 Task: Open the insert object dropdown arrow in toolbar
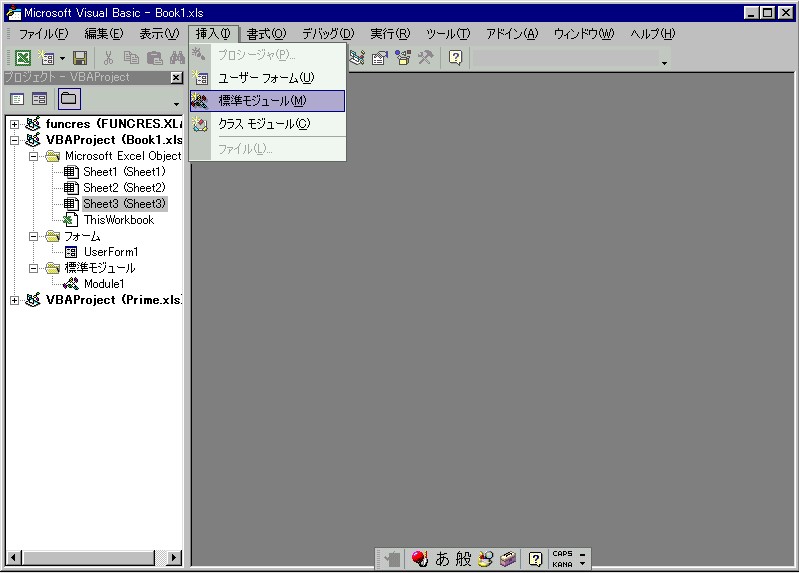[x=62, y=58]
